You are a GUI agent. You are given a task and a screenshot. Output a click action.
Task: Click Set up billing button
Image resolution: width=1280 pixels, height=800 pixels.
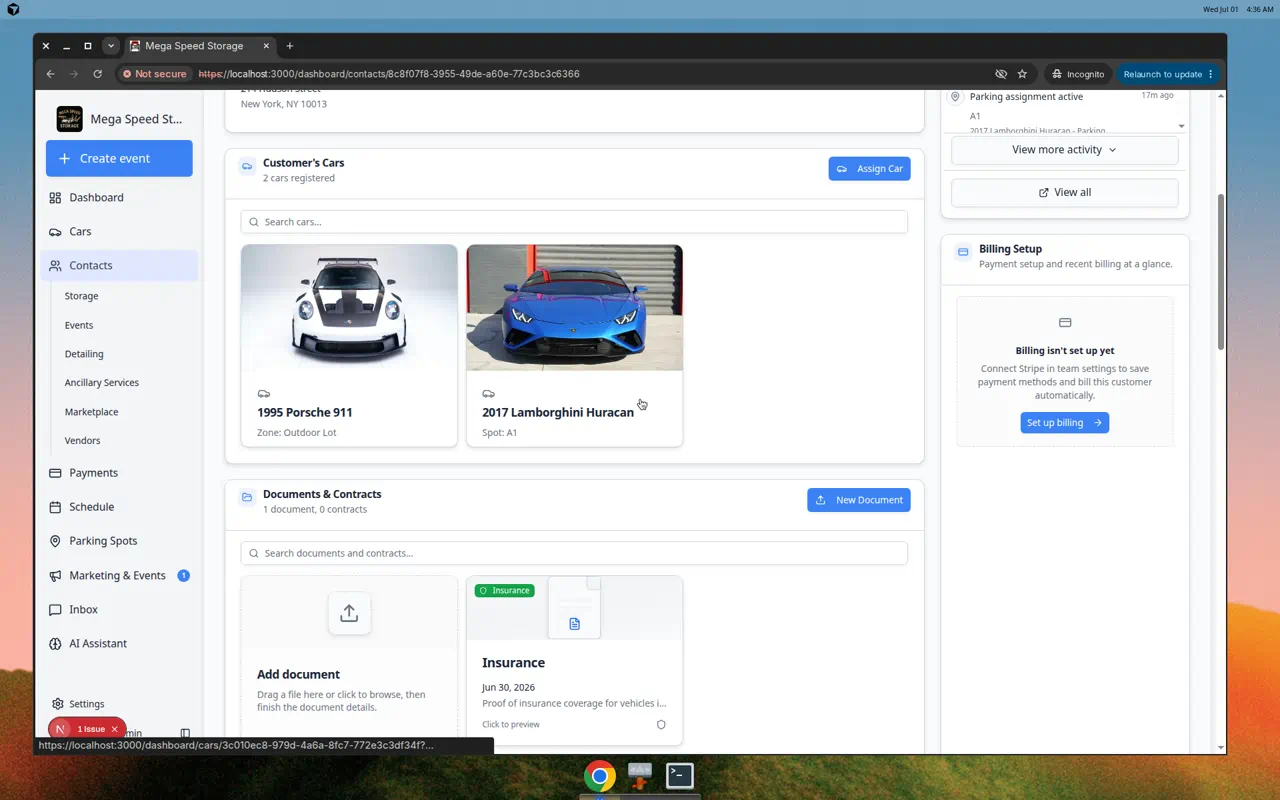pyautogui.click(x=1064, y=423)
